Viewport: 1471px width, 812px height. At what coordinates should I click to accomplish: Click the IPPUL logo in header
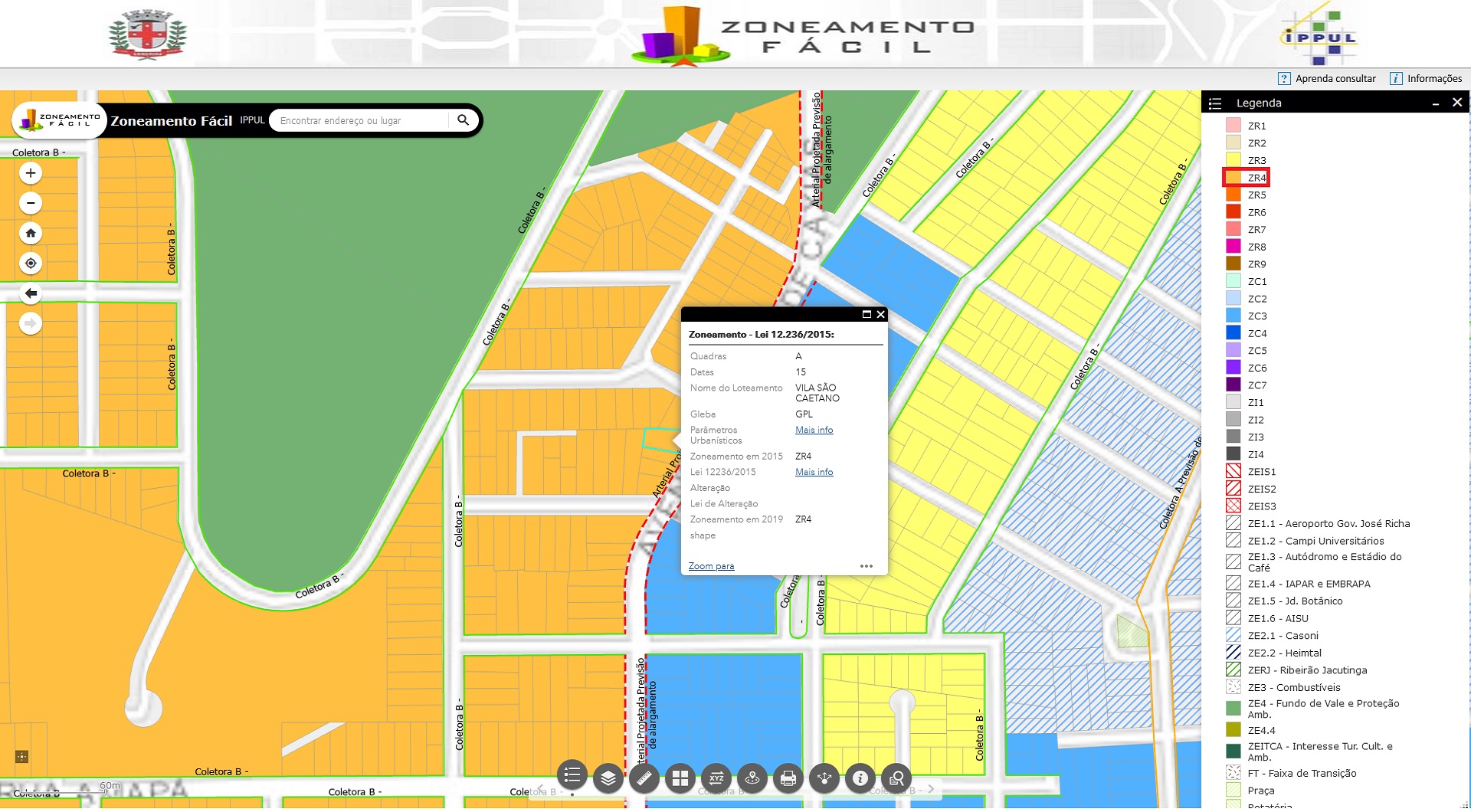pos(1318,34)
